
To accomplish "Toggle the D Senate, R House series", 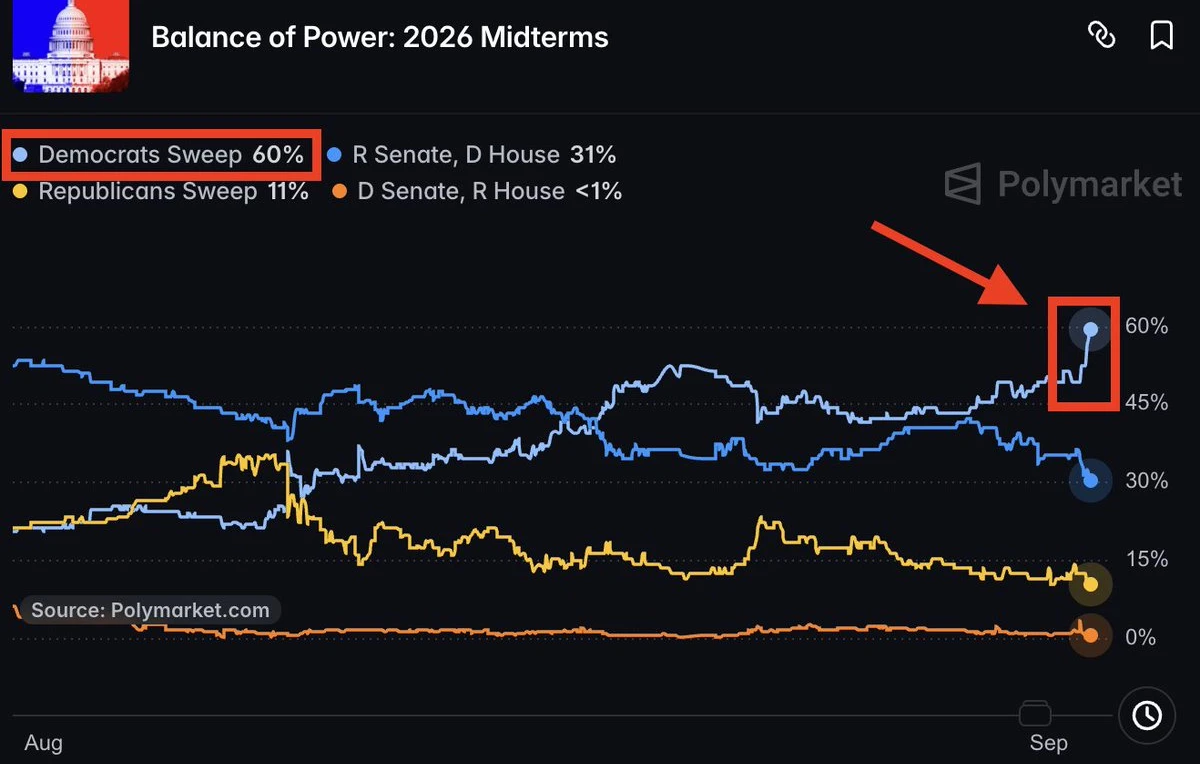I will pos(476,191).
